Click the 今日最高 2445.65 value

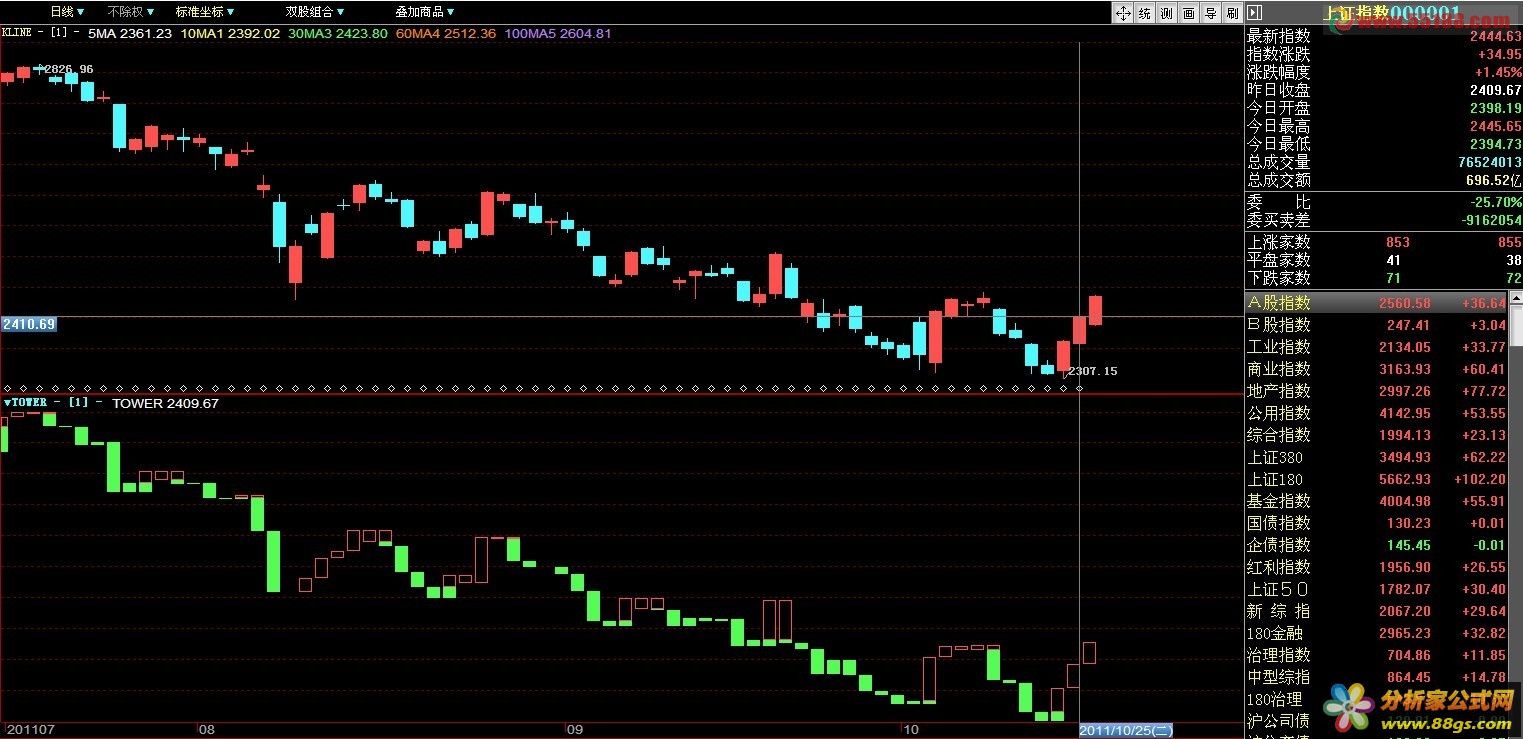pos(1495,126)
